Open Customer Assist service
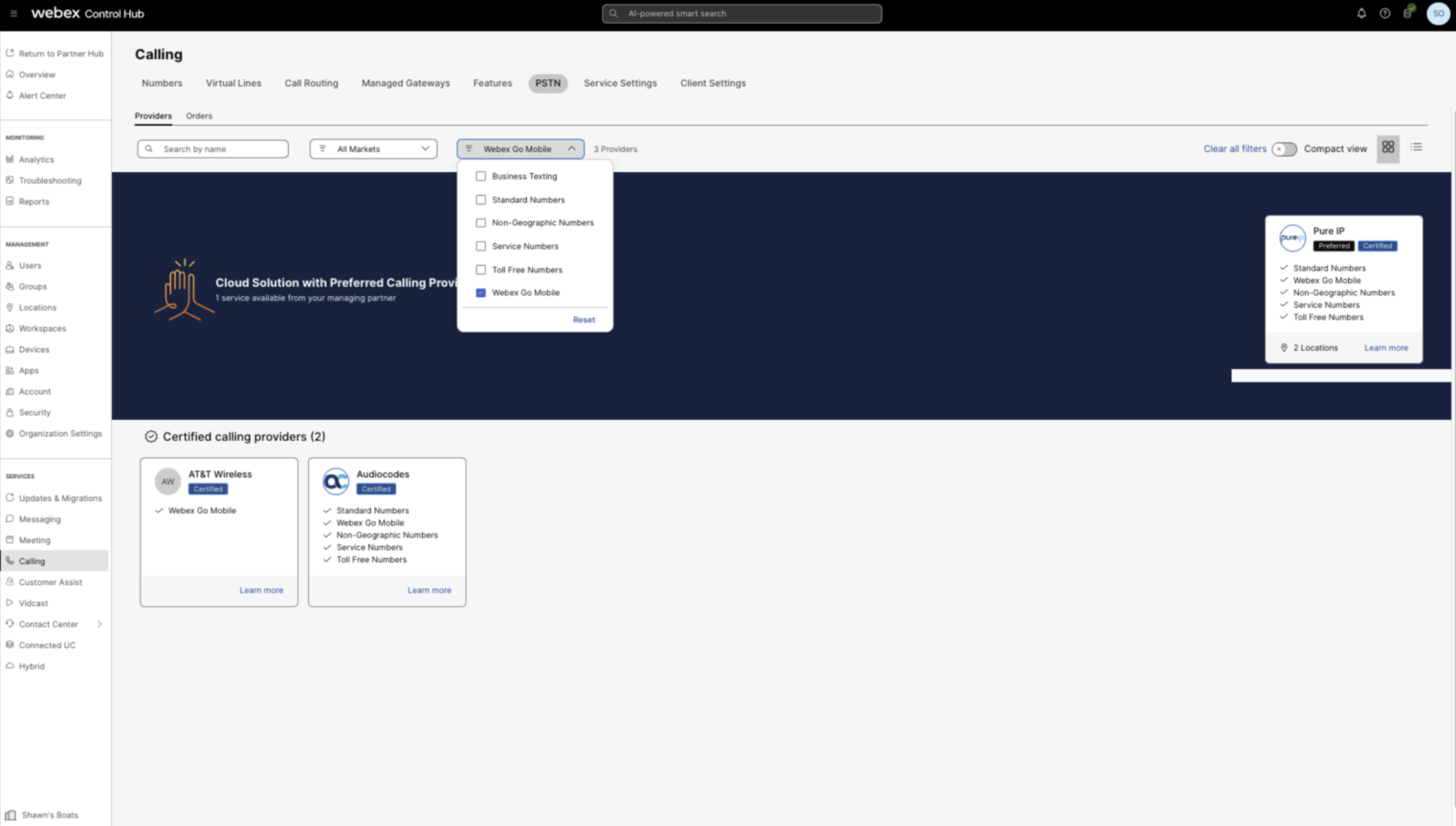Image resolution: width=1456 pixels, height=826 pixels. point(50,582)
